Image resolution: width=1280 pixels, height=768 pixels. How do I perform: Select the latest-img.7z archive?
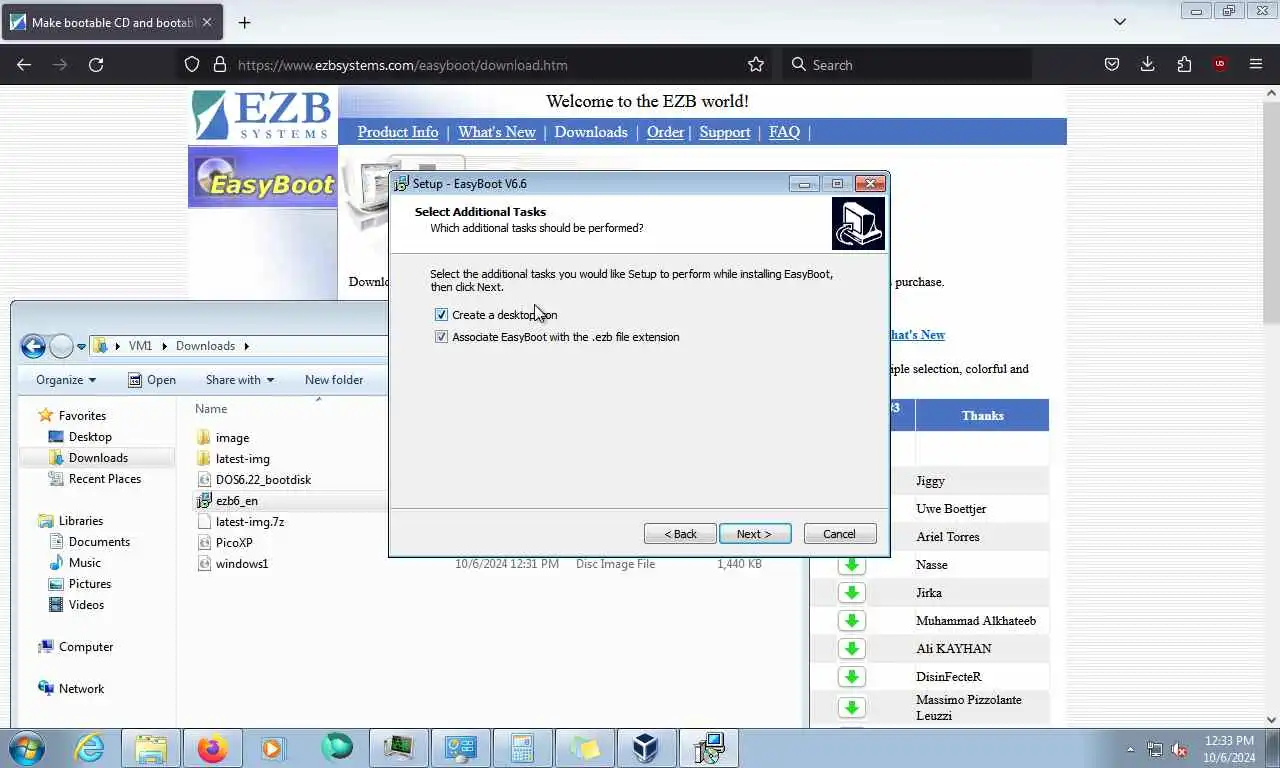[x=250, y=522]
